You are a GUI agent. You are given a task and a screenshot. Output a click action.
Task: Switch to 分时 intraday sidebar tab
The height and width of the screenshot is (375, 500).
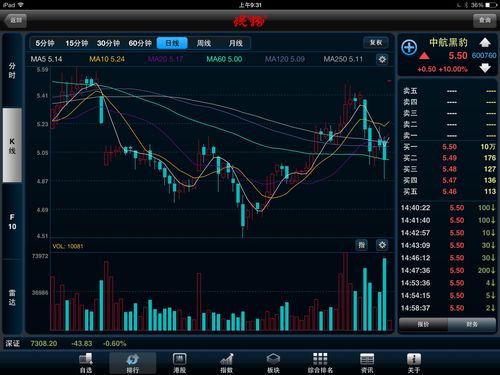(12, 70)
